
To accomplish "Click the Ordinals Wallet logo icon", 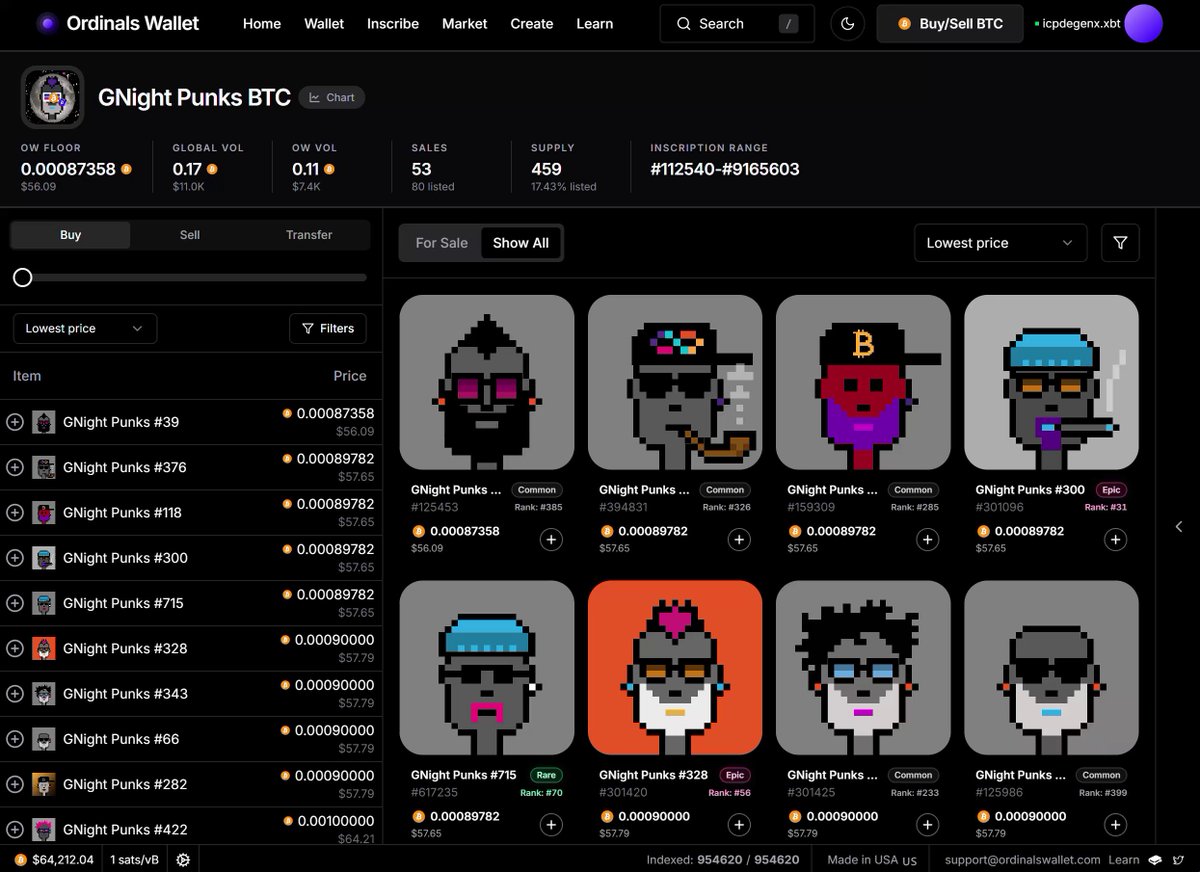I will (x=47, y=23).
